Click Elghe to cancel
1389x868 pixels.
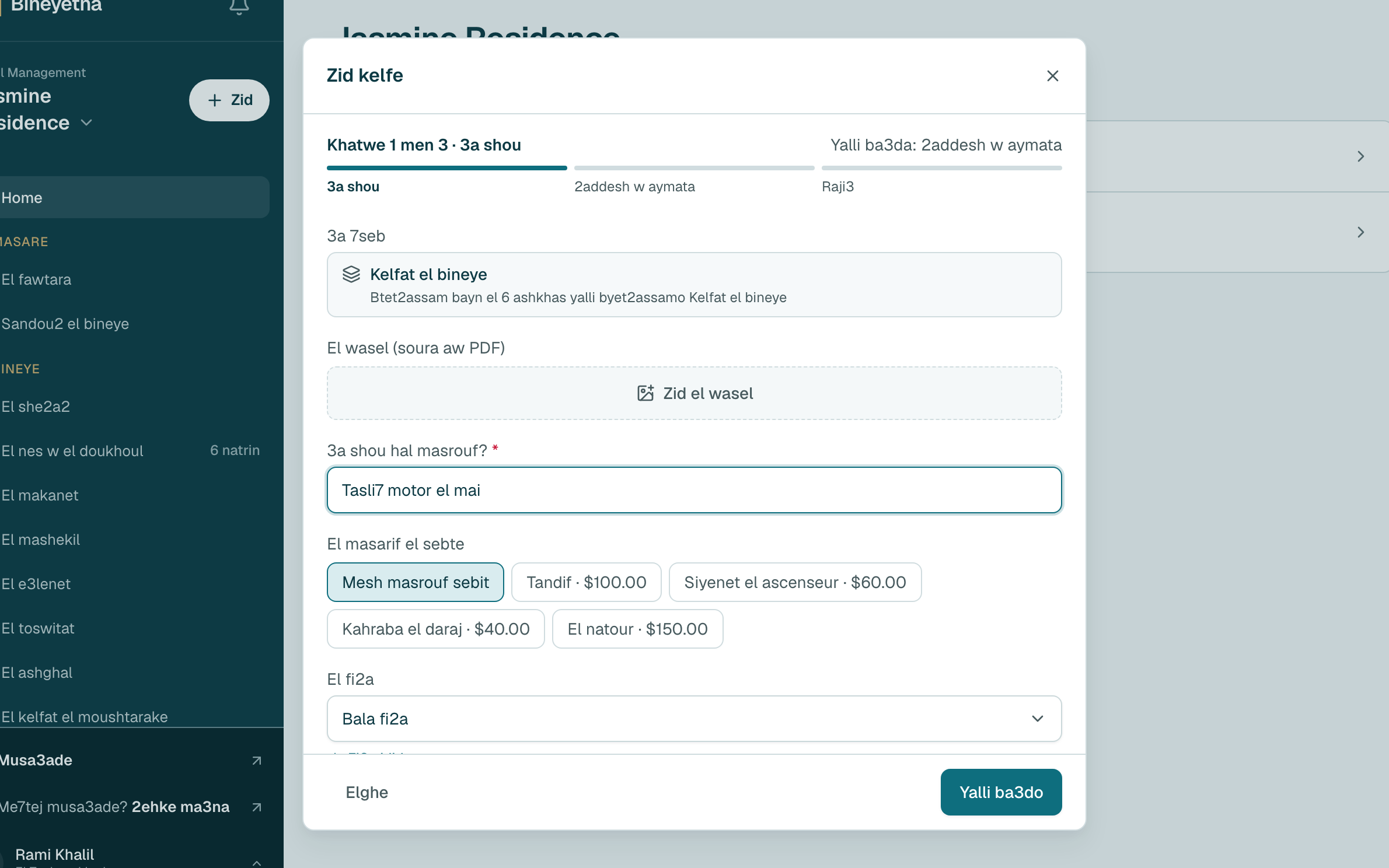(x=367, y=792)
